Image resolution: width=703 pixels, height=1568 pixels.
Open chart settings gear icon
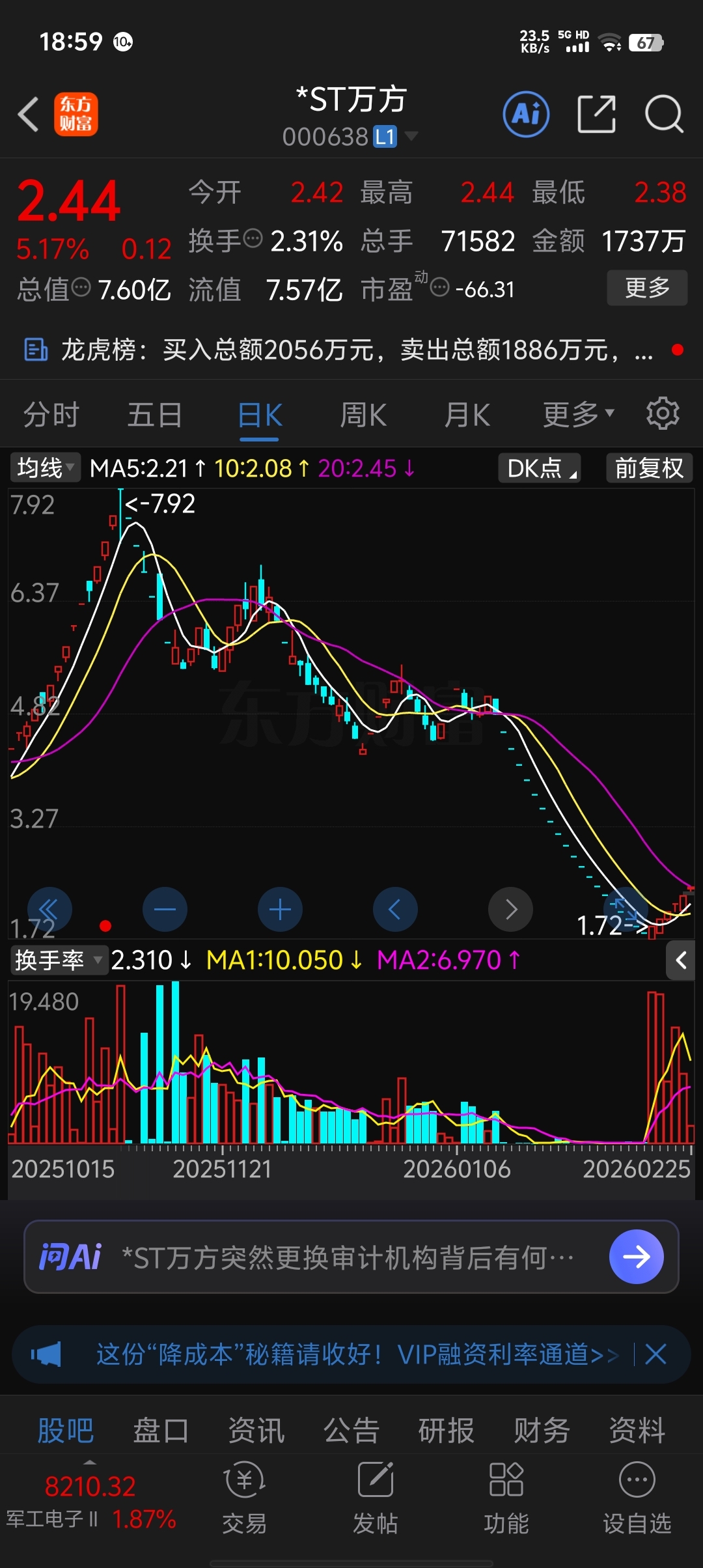point(663,413)
